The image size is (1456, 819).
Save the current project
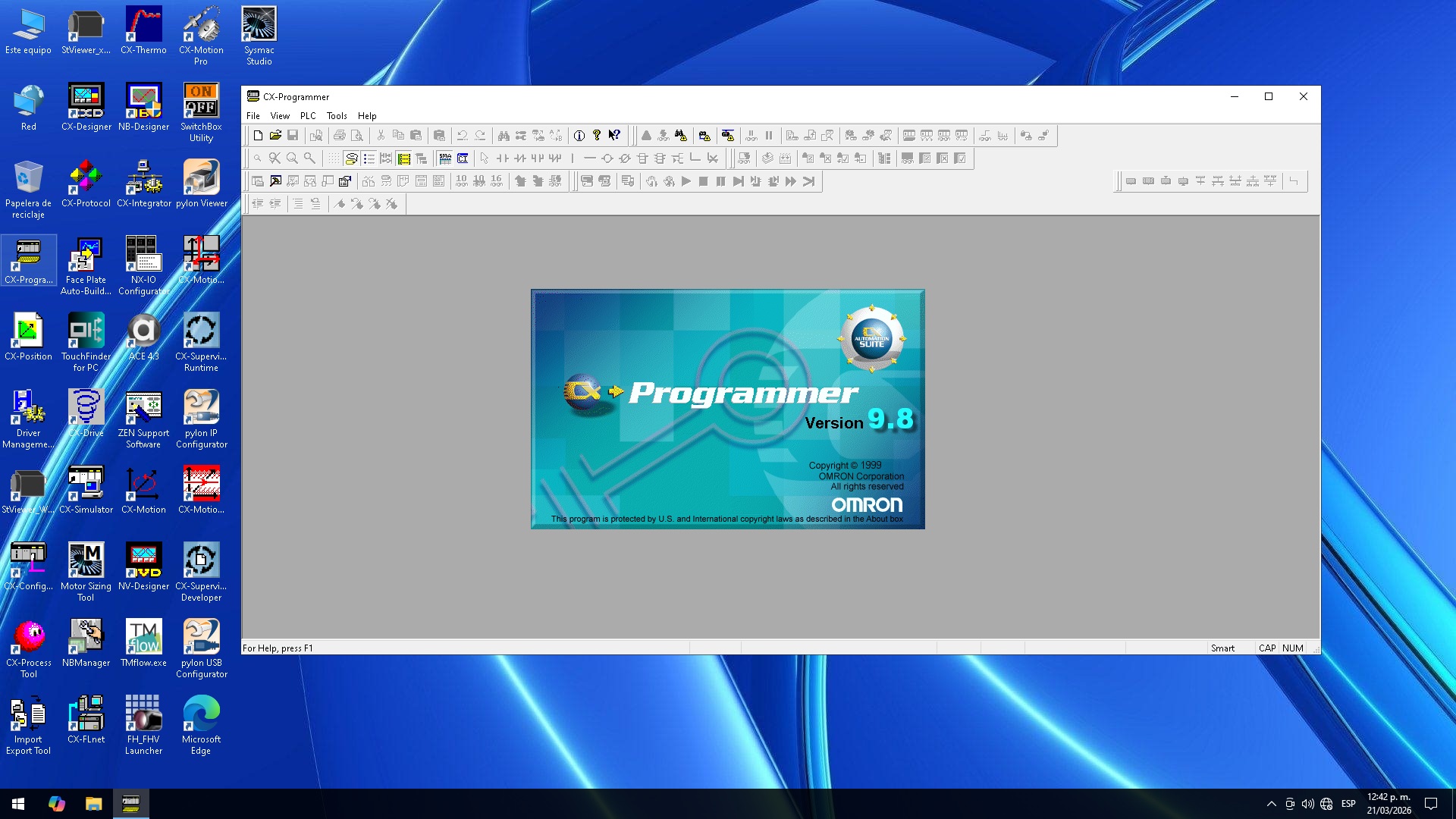pos(294,135)
